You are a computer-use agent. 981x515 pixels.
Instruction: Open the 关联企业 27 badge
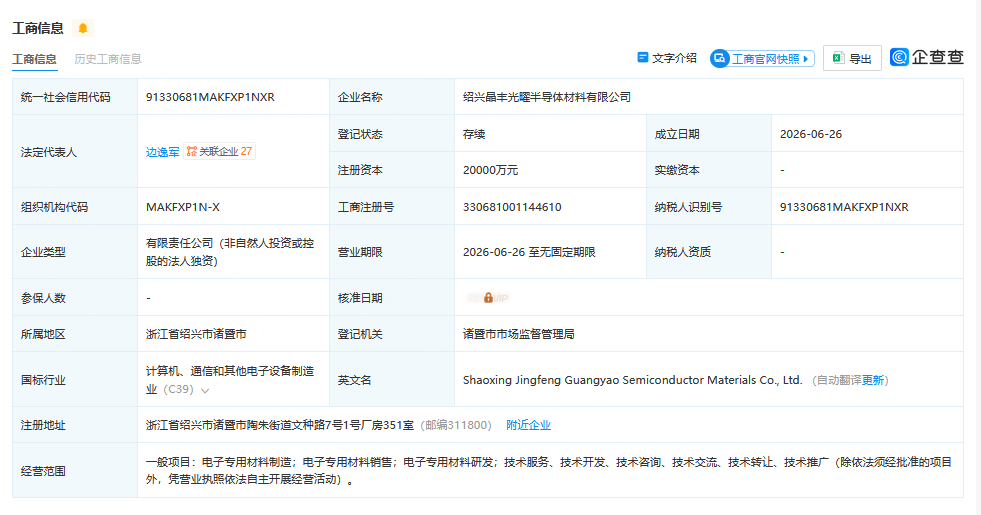pyautogui.click(x=219, y=151)
